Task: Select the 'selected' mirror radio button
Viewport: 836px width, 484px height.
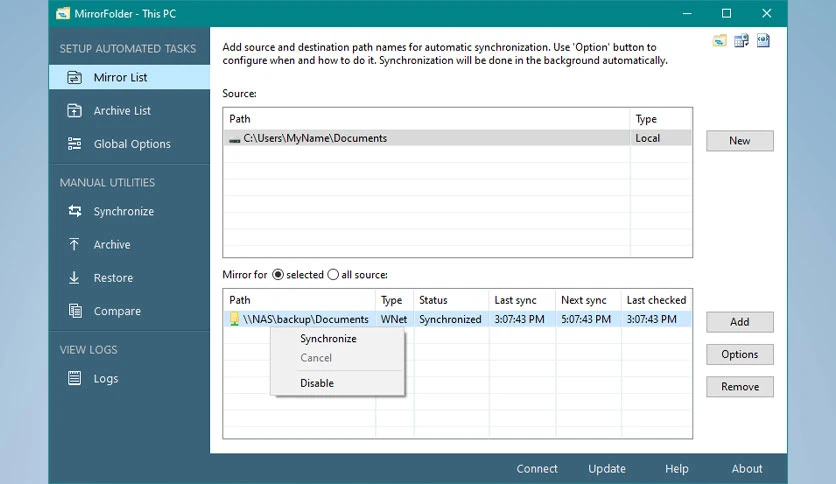Action: [278, 275]
